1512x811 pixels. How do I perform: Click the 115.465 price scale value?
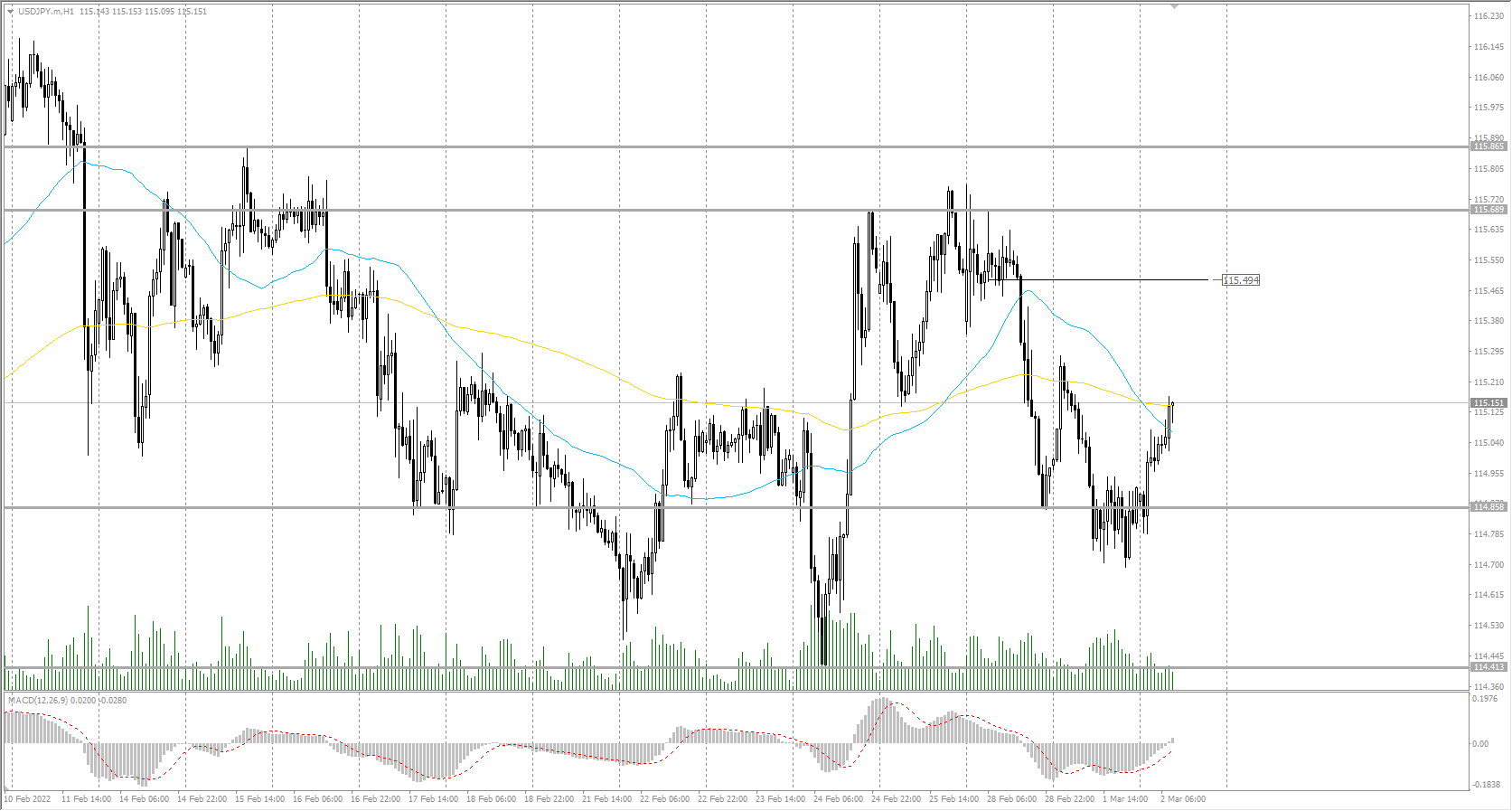click(x=1489, y=291)
